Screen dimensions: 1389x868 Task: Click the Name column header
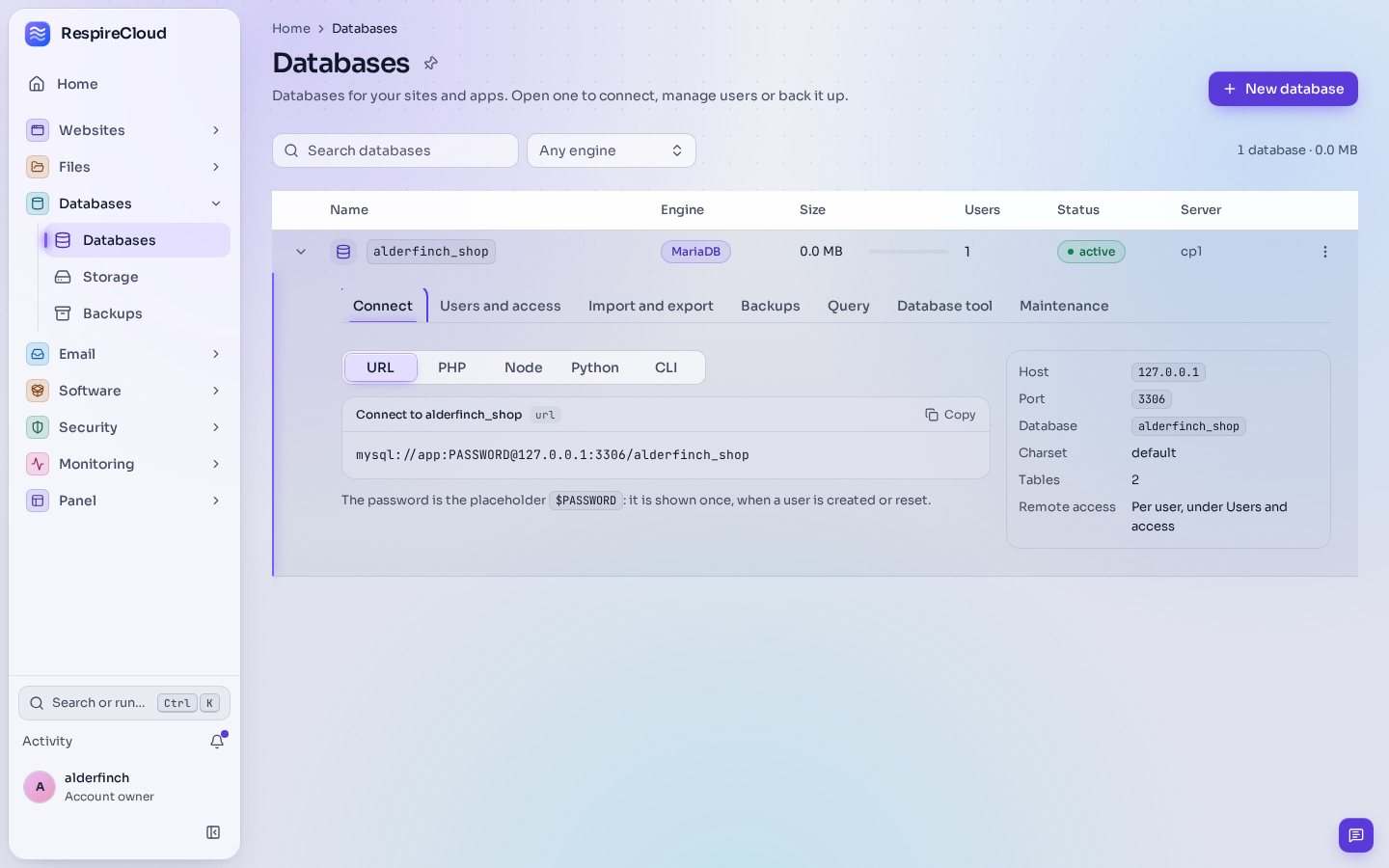[349, 210]
